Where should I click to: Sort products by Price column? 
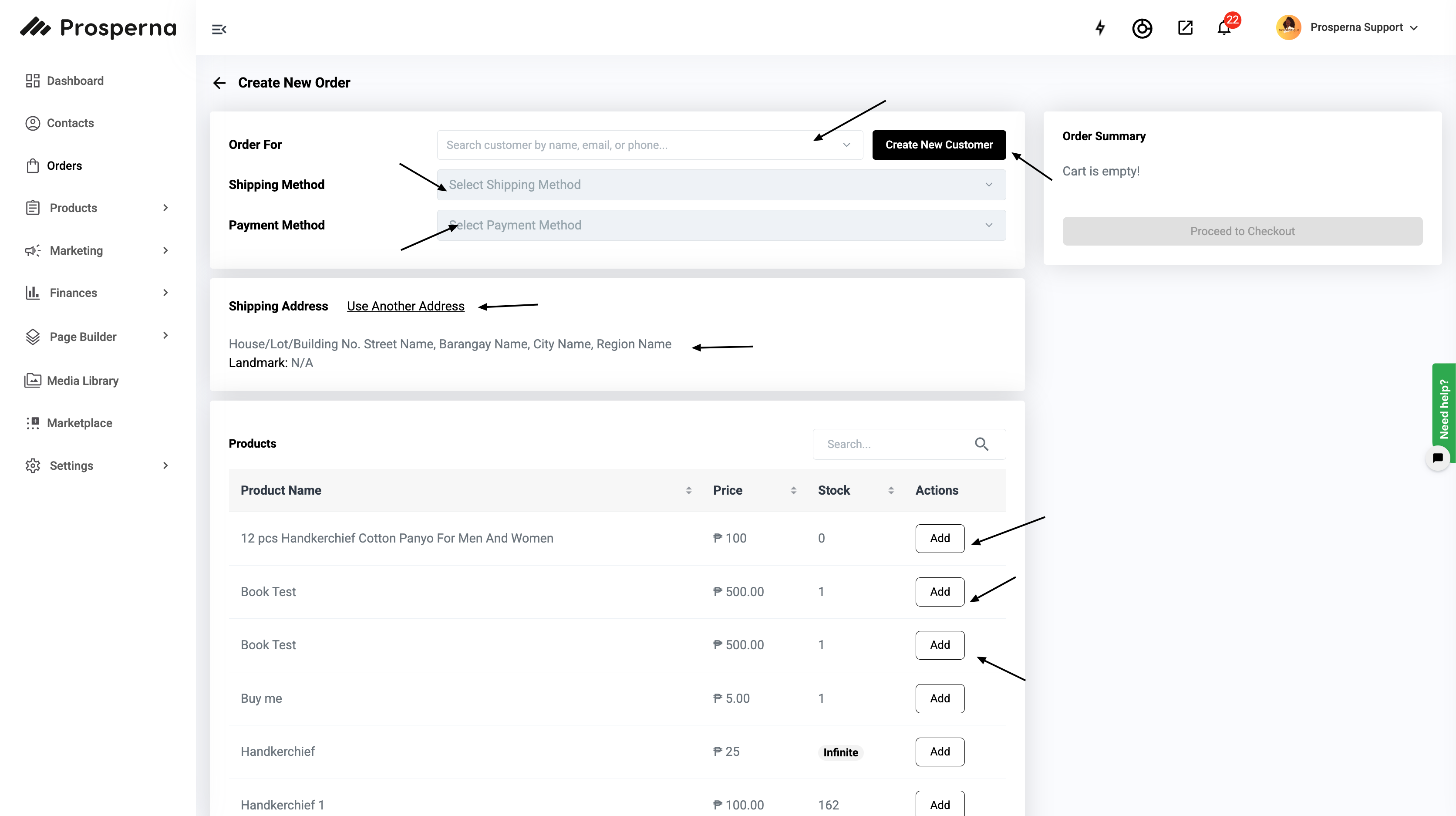click(793, 490)
